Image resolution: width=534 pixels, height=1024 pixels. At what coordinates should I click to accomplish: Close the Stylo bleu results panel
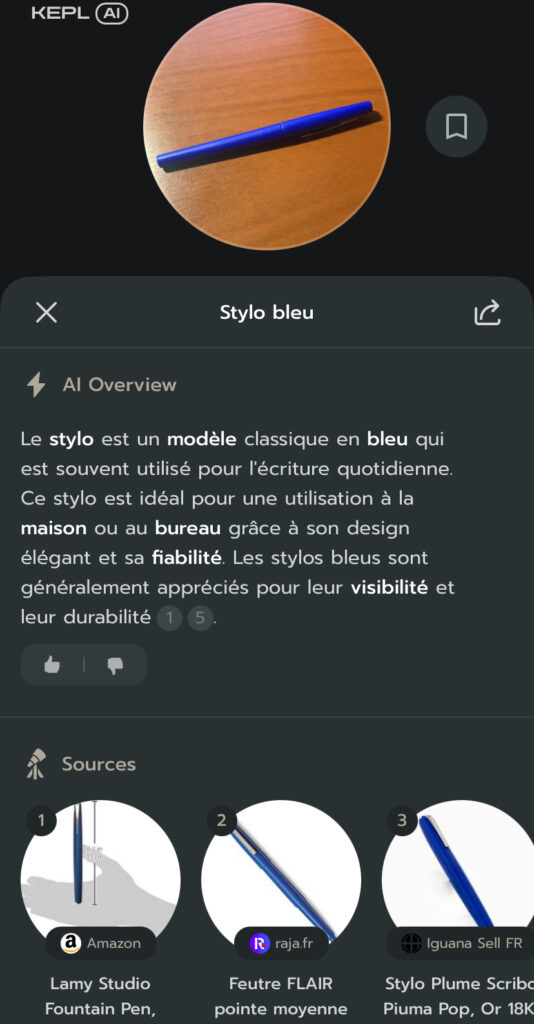pos(46,313)
